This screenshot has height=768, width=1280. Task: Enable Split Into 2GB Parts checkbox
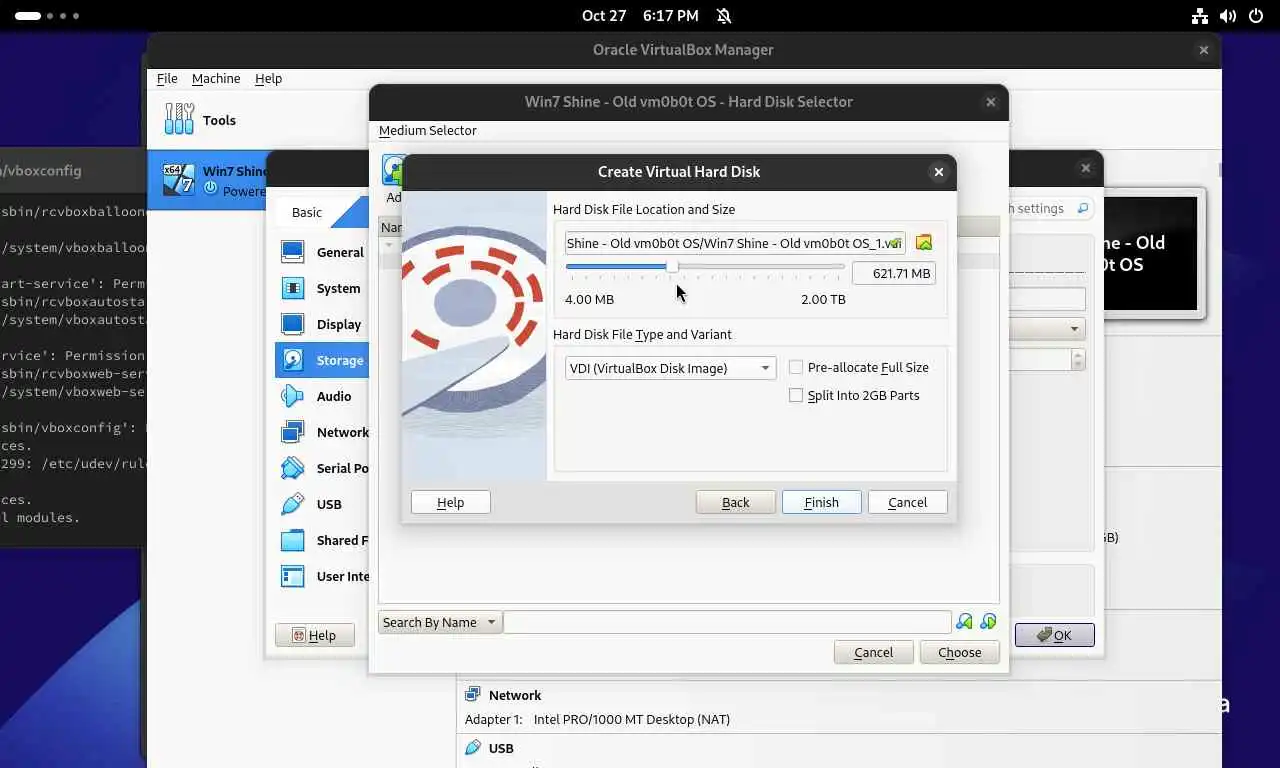(796, 395)
